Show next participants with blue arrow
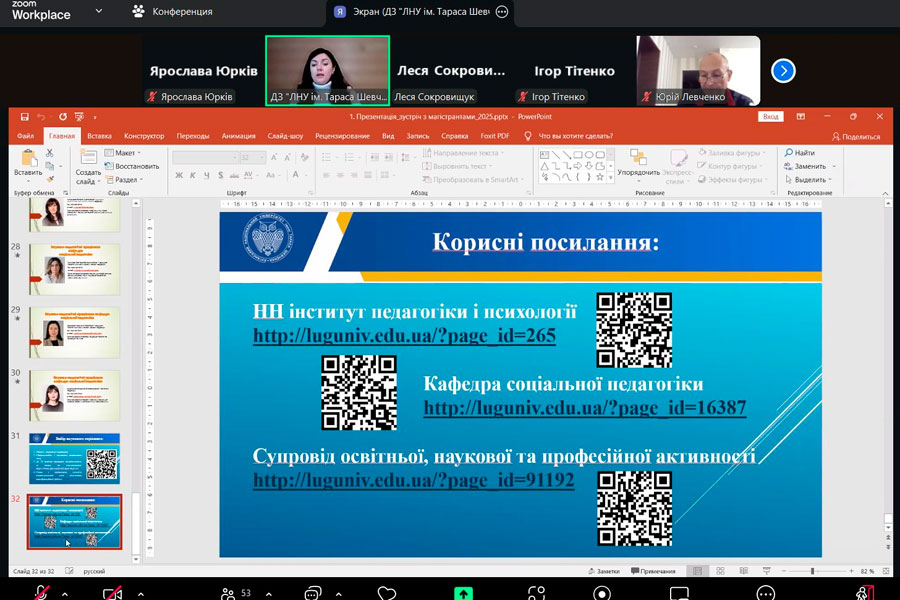Viewport: 900px width, 600px height. (x=784, y=71)
